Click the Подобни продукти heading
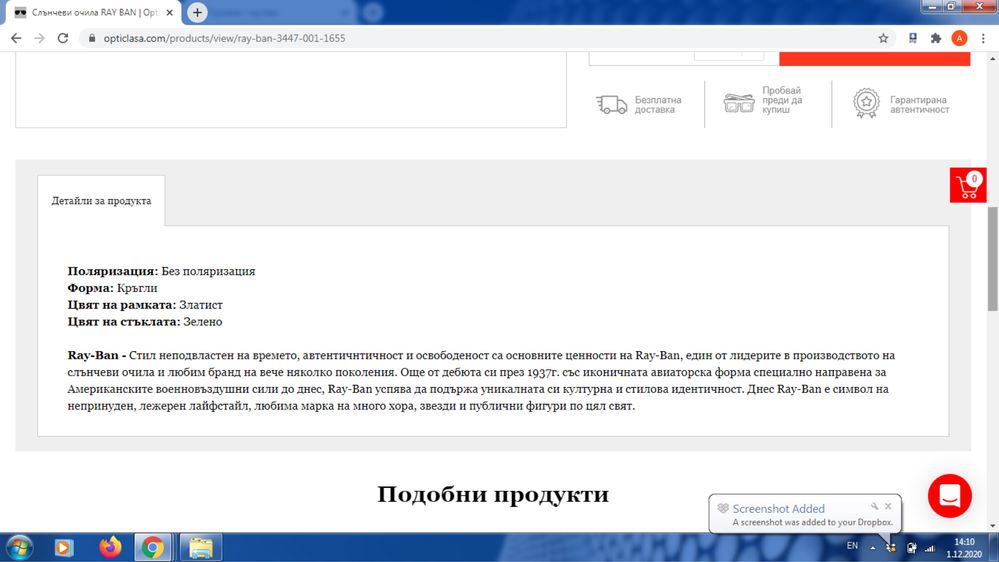 [493, 494]
